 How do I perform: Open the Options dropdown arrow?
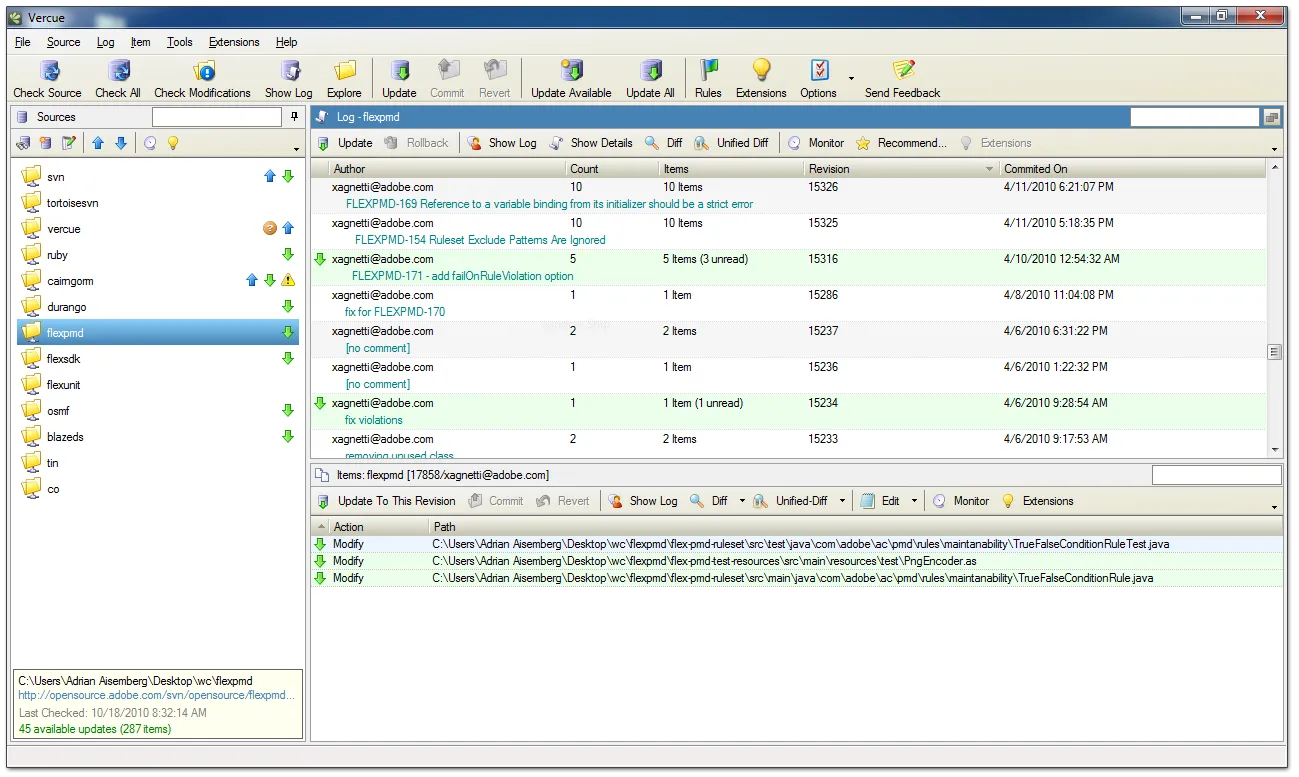(849, 78)
